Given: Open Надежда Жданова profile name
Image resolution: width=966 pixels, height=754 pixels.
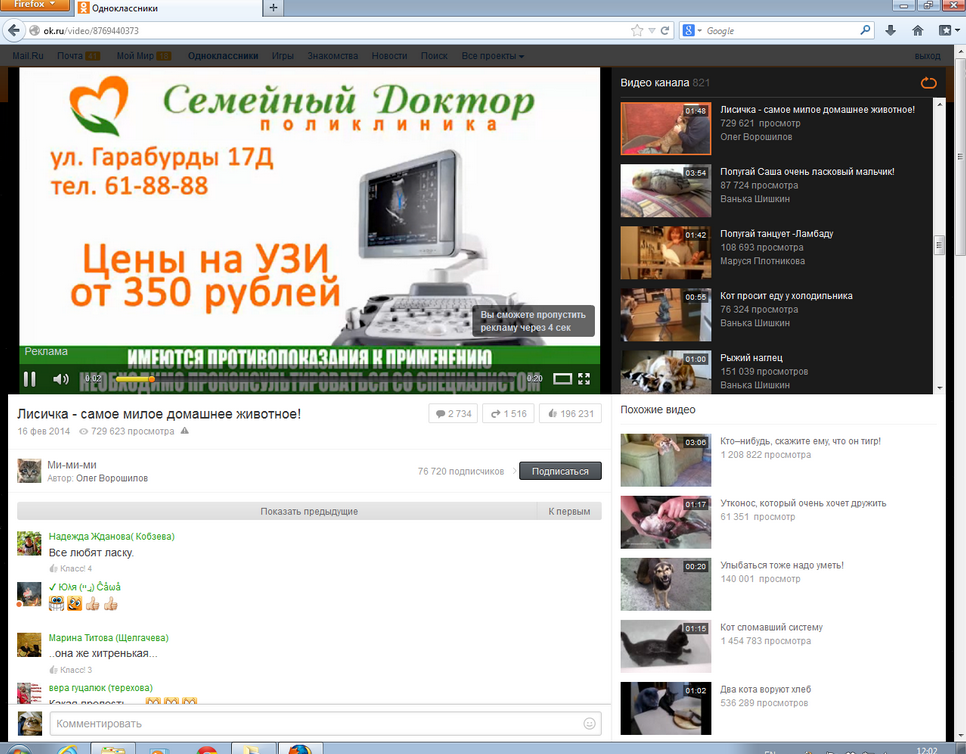Looking at the screenshot, I should (112, 537).
